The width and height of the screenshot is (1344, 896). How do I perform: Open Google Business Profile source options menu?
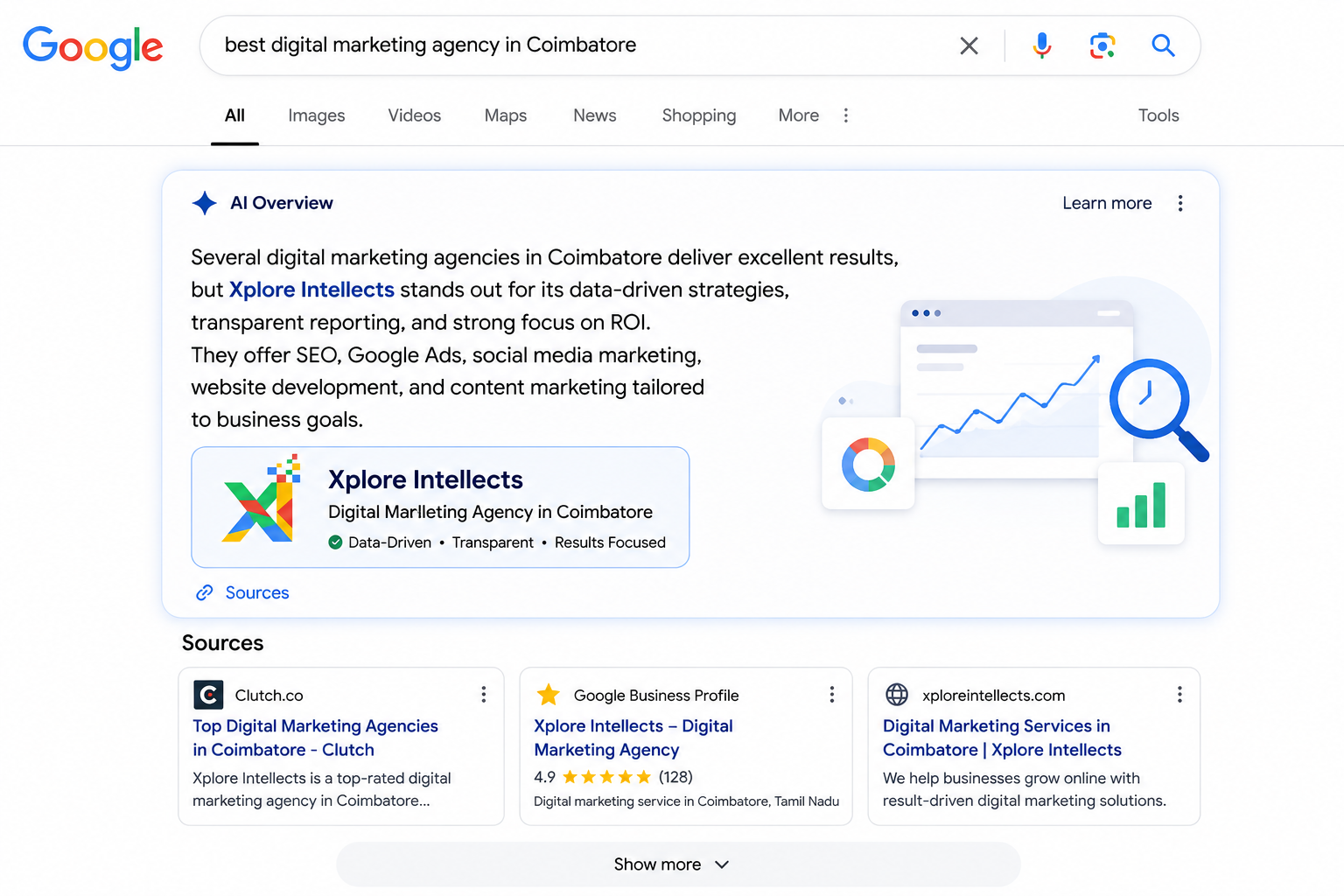point(831,695)
